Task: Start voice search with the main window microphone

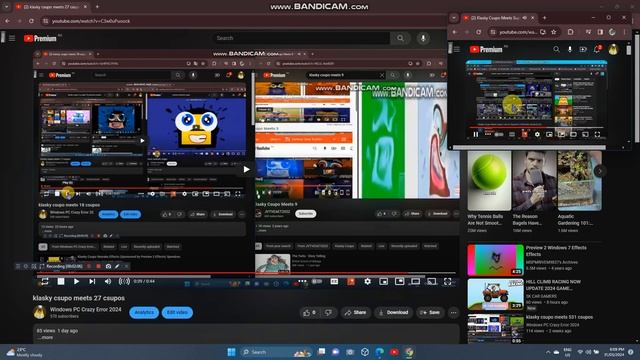Action: coord(423,38)
